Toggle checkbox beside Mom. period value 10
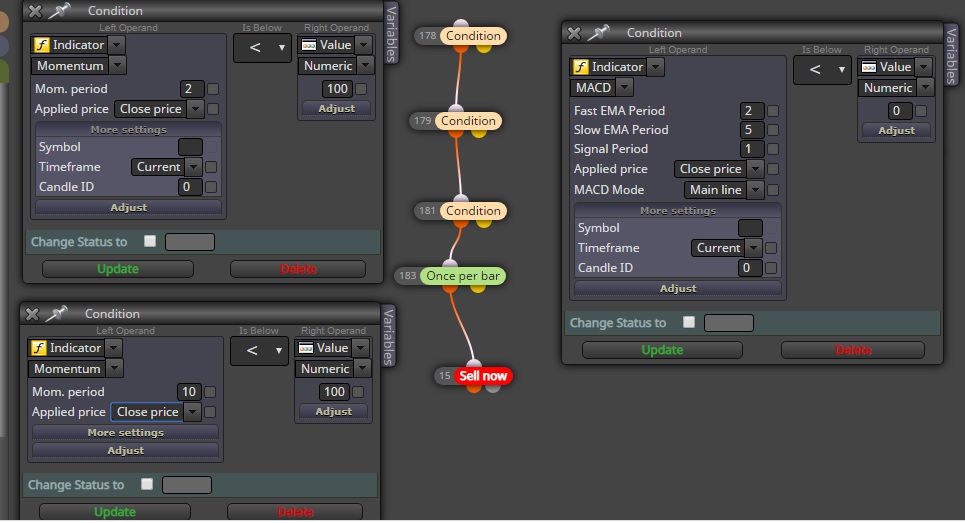Screen dimensions: 965x523 [210, 392]
